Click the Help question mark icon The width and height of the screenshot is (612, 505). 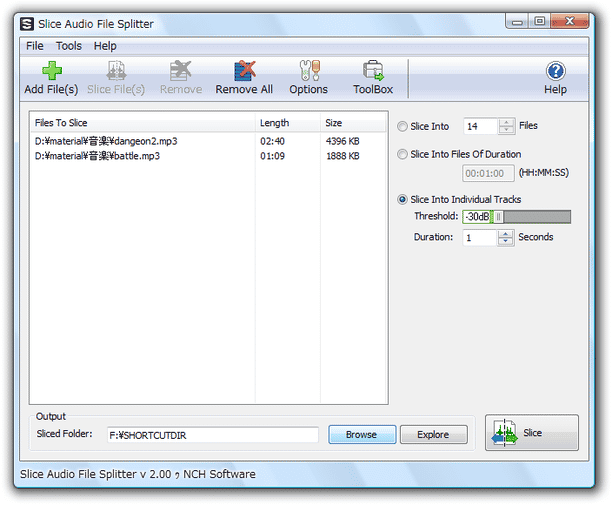tap(556, 71)
